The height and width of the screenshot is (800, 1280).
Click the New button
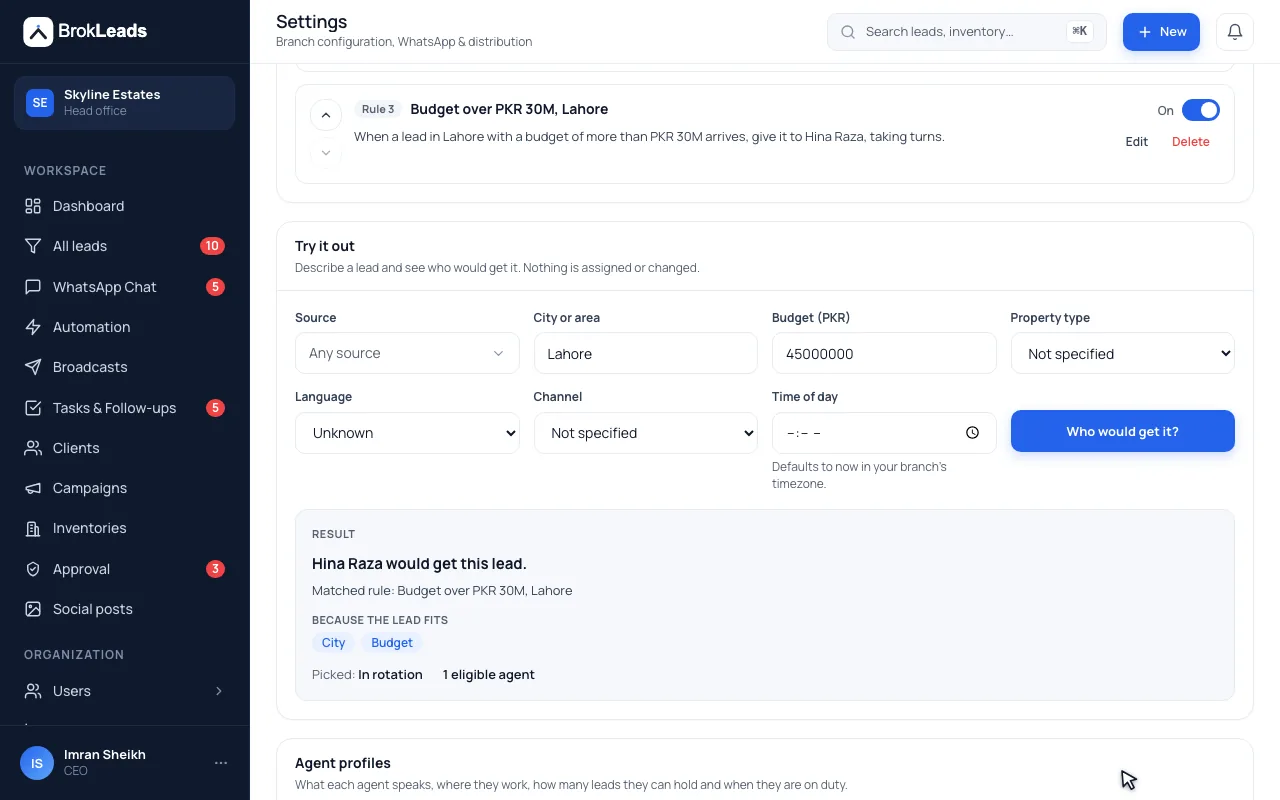coord(1161,32)
